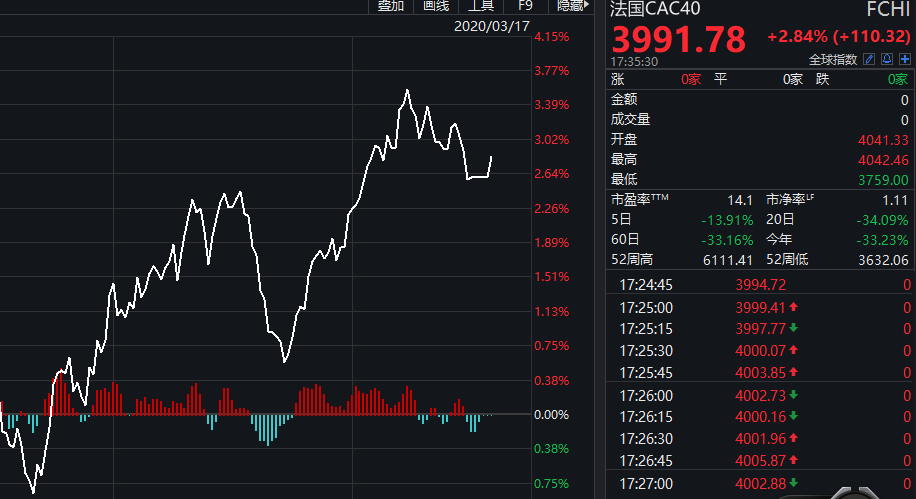This screenshot has width=916, height=499.
Task: Click the blue plus add-to-watchlist icon
Action: pyautogui.click(x=905, y=59)
